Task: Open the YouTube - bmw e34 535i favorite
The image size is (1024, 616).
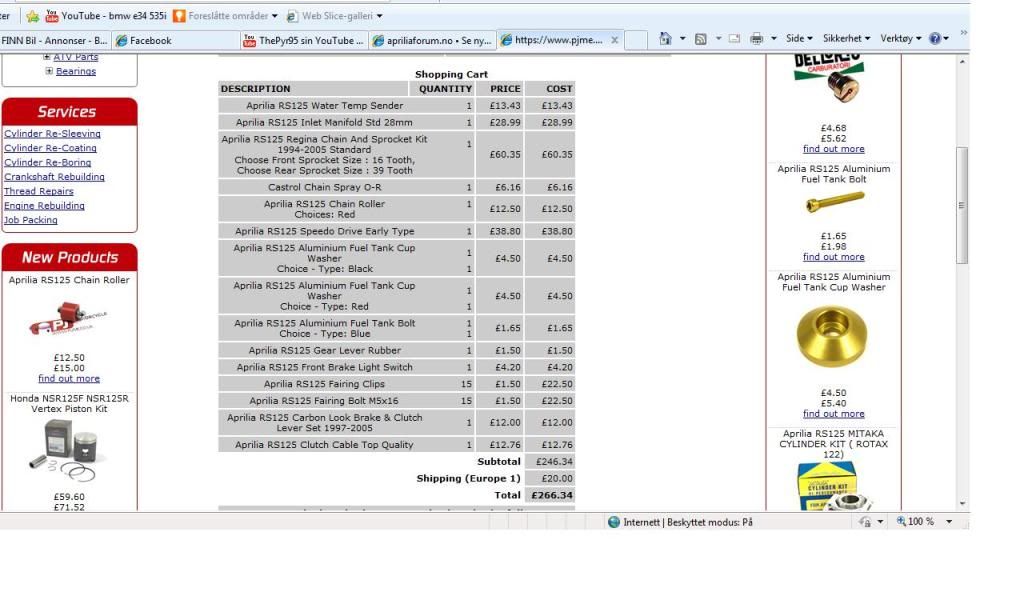Action: coord(106,16)
